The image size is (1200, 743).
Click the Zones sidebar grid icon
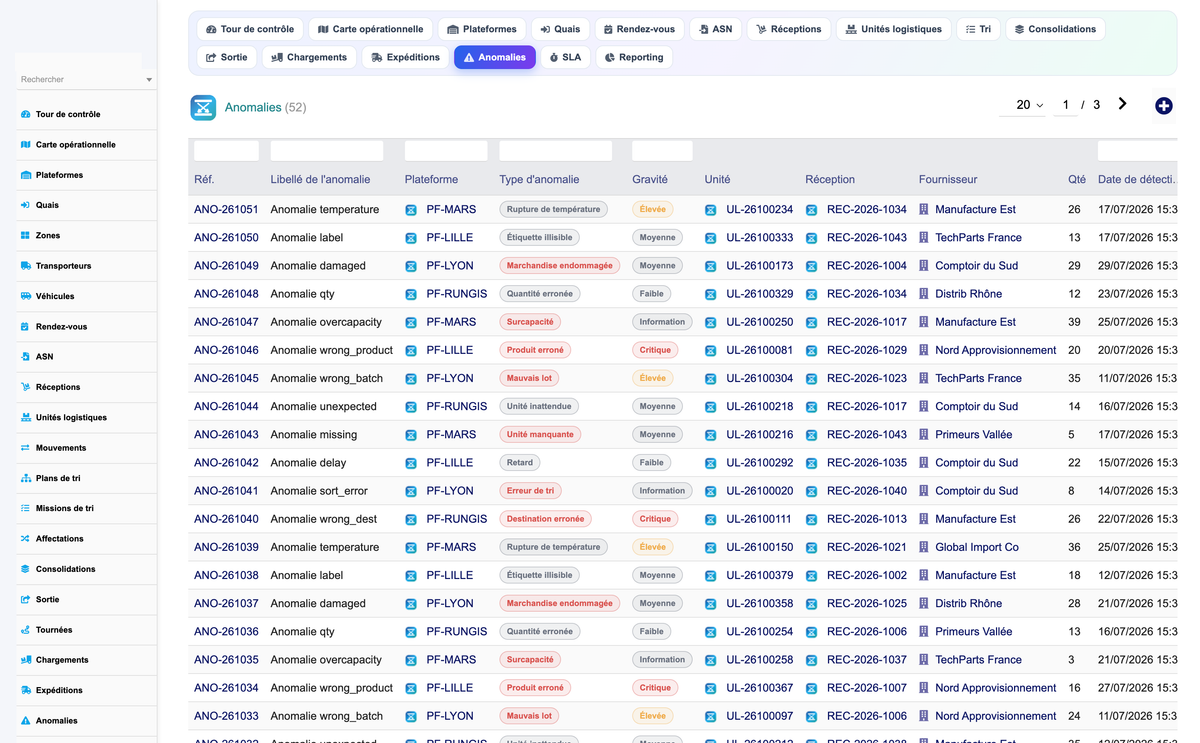point(25,236)
